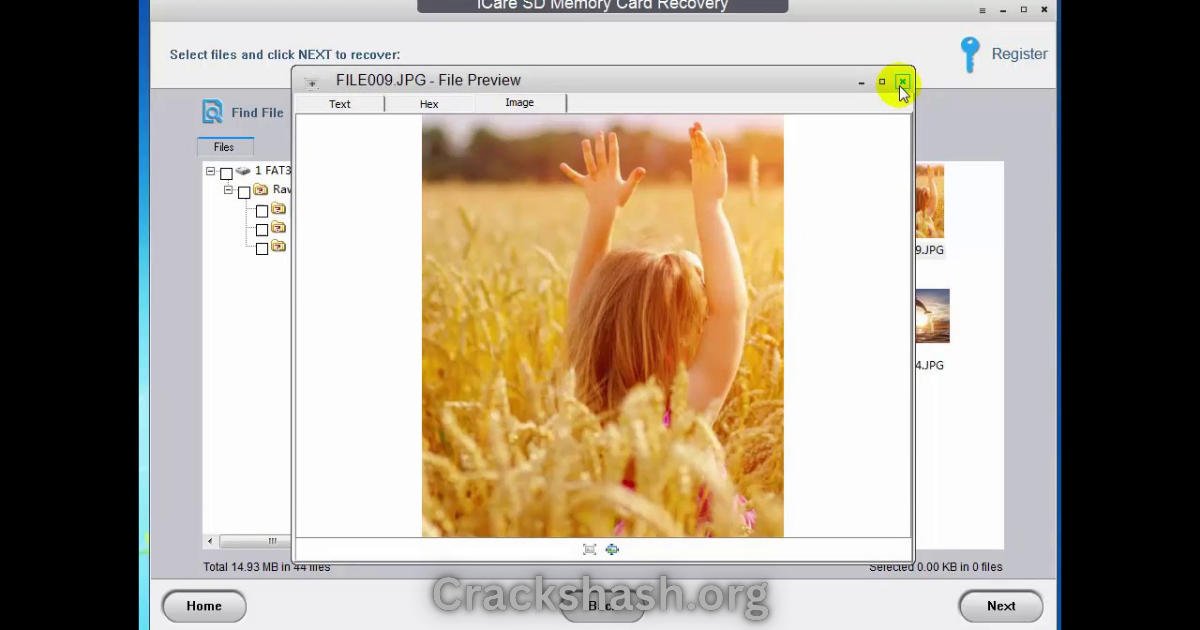The image size is (1200, 630).
Task: Maximize the File Preview window
Action: pyautogui.click(x=882, y=82)
